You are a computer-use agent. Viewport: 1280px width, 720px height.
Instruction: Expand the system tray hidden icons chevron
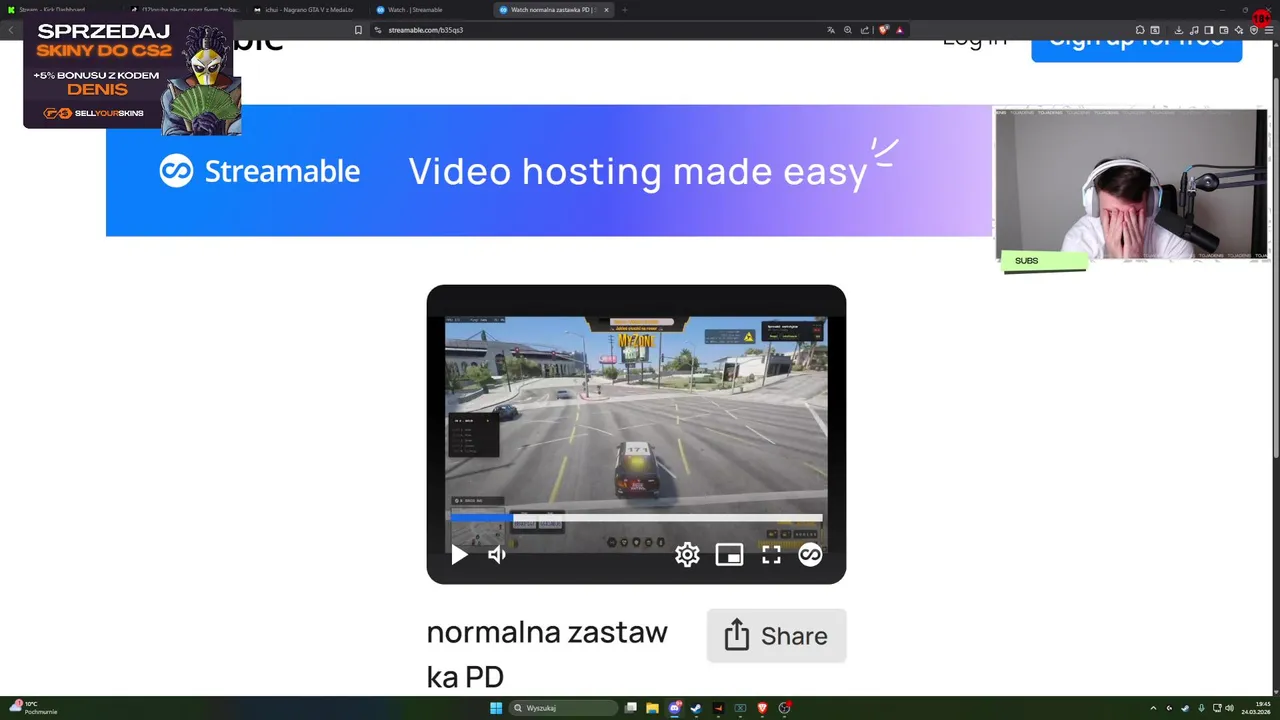click(1153, 708)
